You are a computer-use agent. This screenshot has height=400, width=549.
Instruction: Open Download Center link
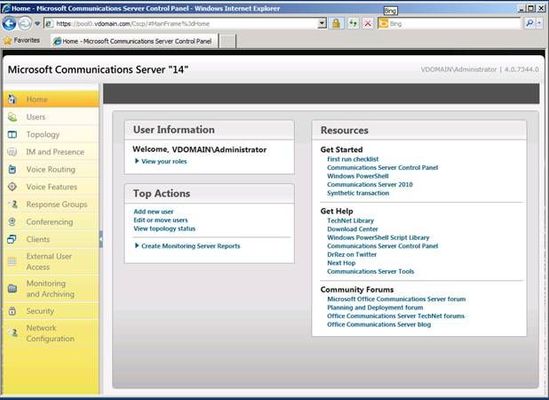[x=353, y=229]
